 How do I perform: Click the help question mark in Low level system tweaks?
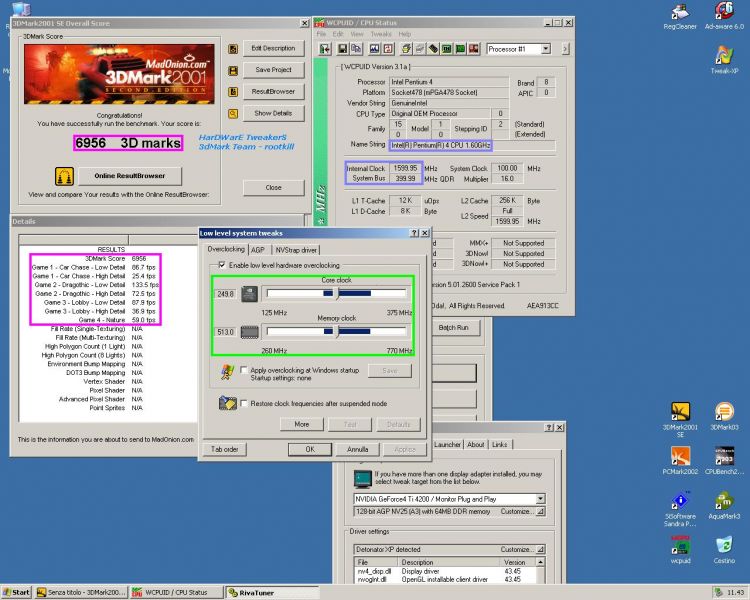(x=414, y=233)
